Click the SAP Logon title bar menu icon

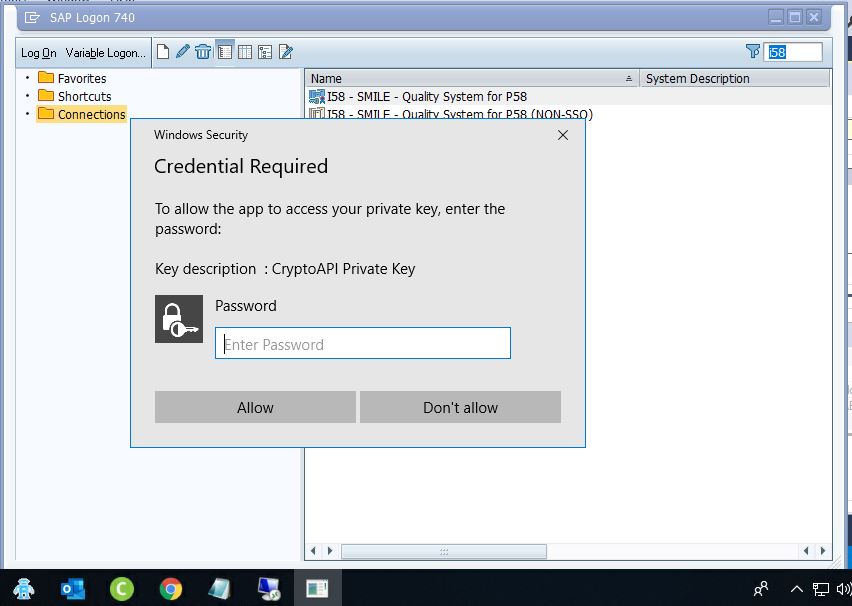click(x=32, y=18)
